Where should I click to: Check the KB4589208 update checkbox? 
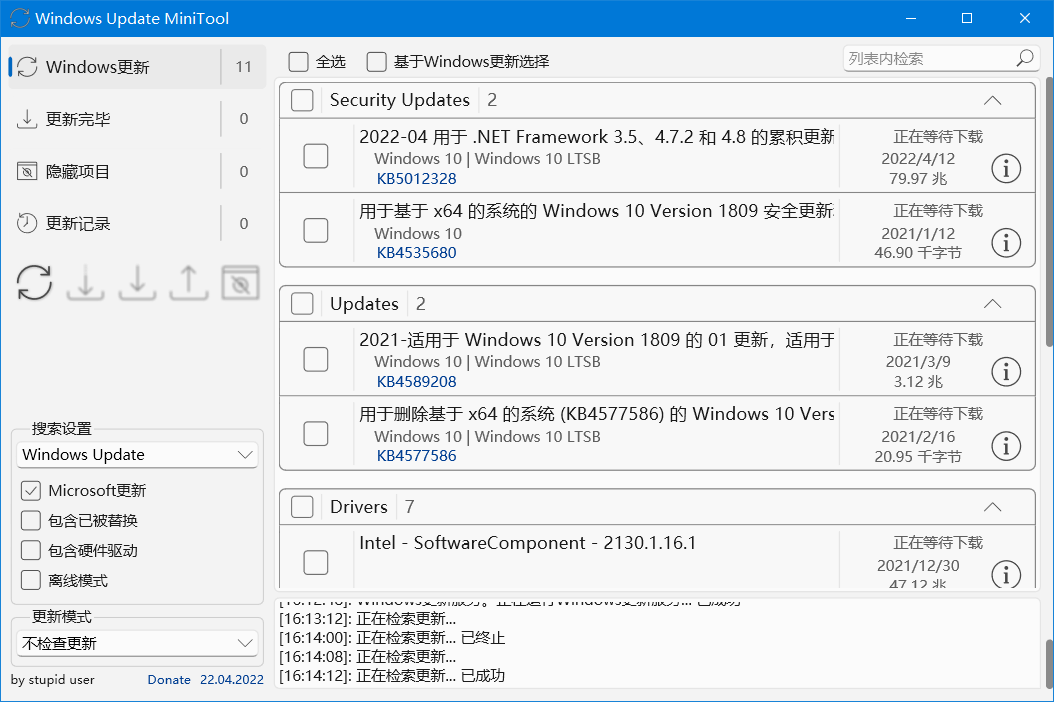click(316, 359)
